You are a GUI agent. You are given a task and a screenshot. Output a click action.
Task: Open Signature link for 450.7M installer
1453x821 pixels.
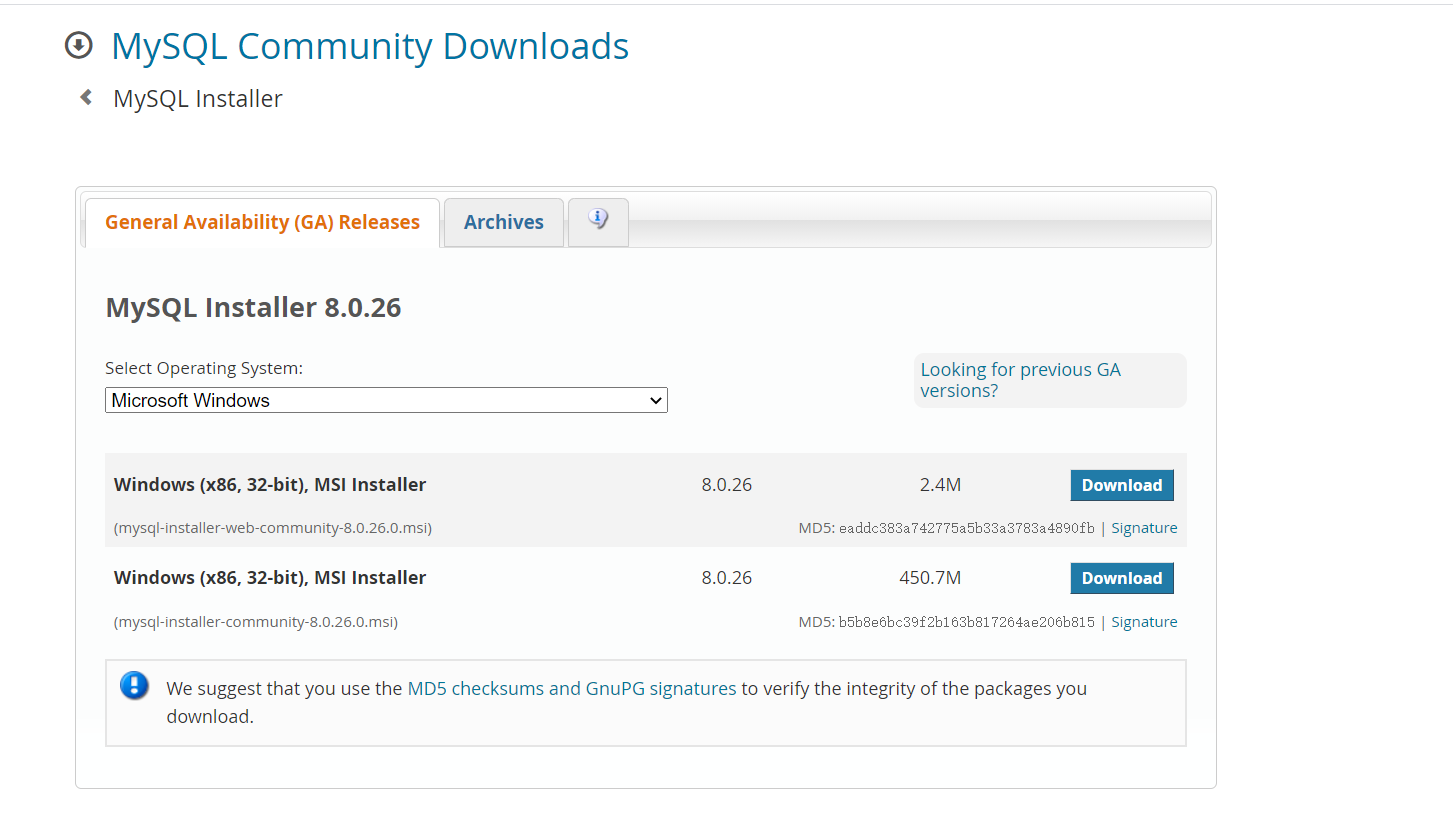pos(1144,622)
